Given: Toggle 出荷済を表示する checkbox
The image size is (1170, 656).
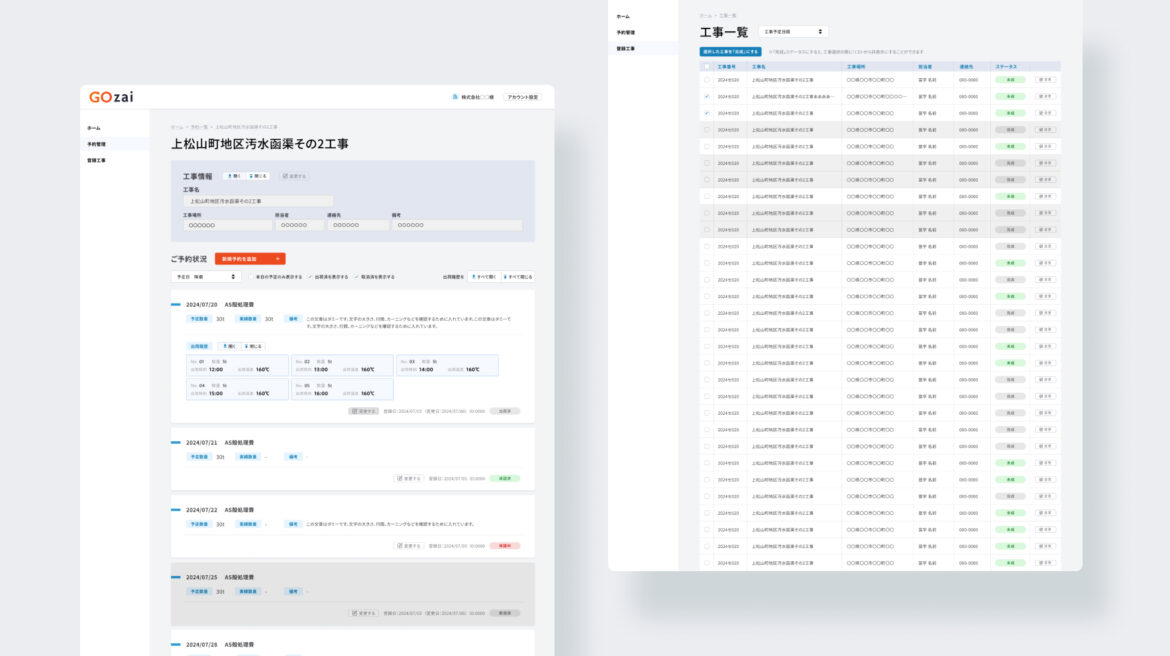Looking at the screenshot, I should coord(310,277).
